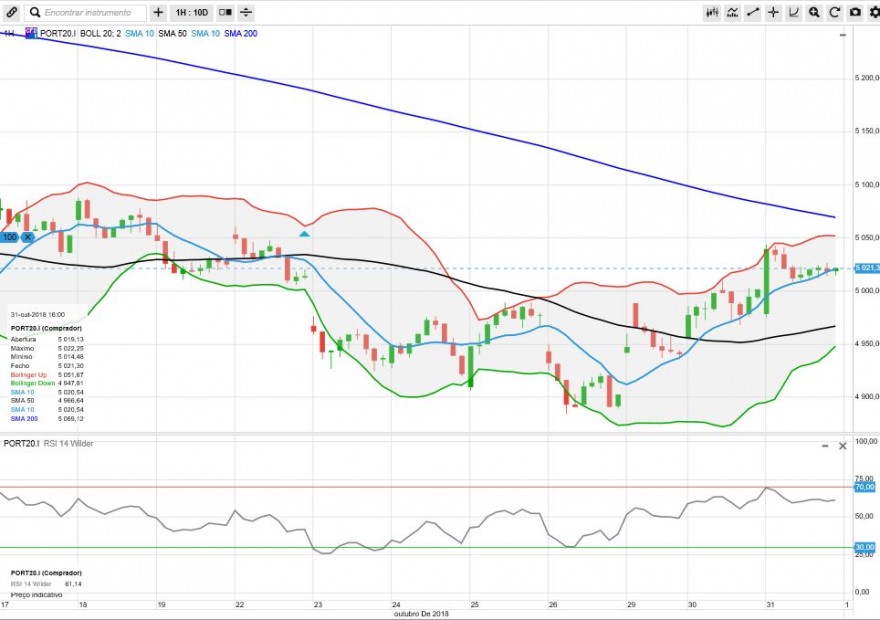This screenshot has height=620, width=880.
Task: Close the RSI 14 Wilder panel
Action: point(842,446)
